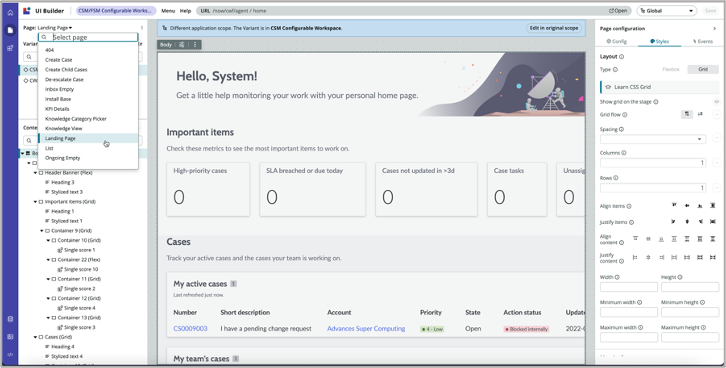Viewport: 726px width, 368px height.
Task: Open the Advances Super Computing account link
Action: tap(366, 329)
